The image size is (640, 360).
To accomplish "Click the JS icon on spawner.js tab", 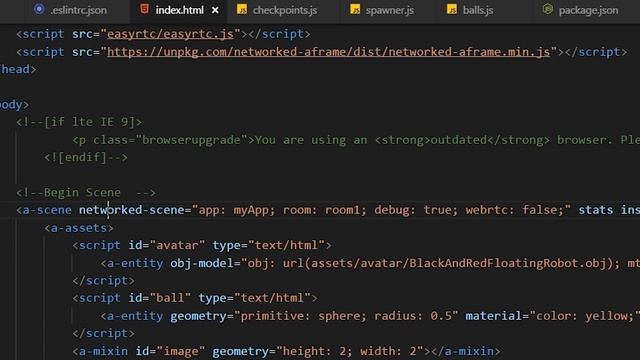I will pos(355,9).
